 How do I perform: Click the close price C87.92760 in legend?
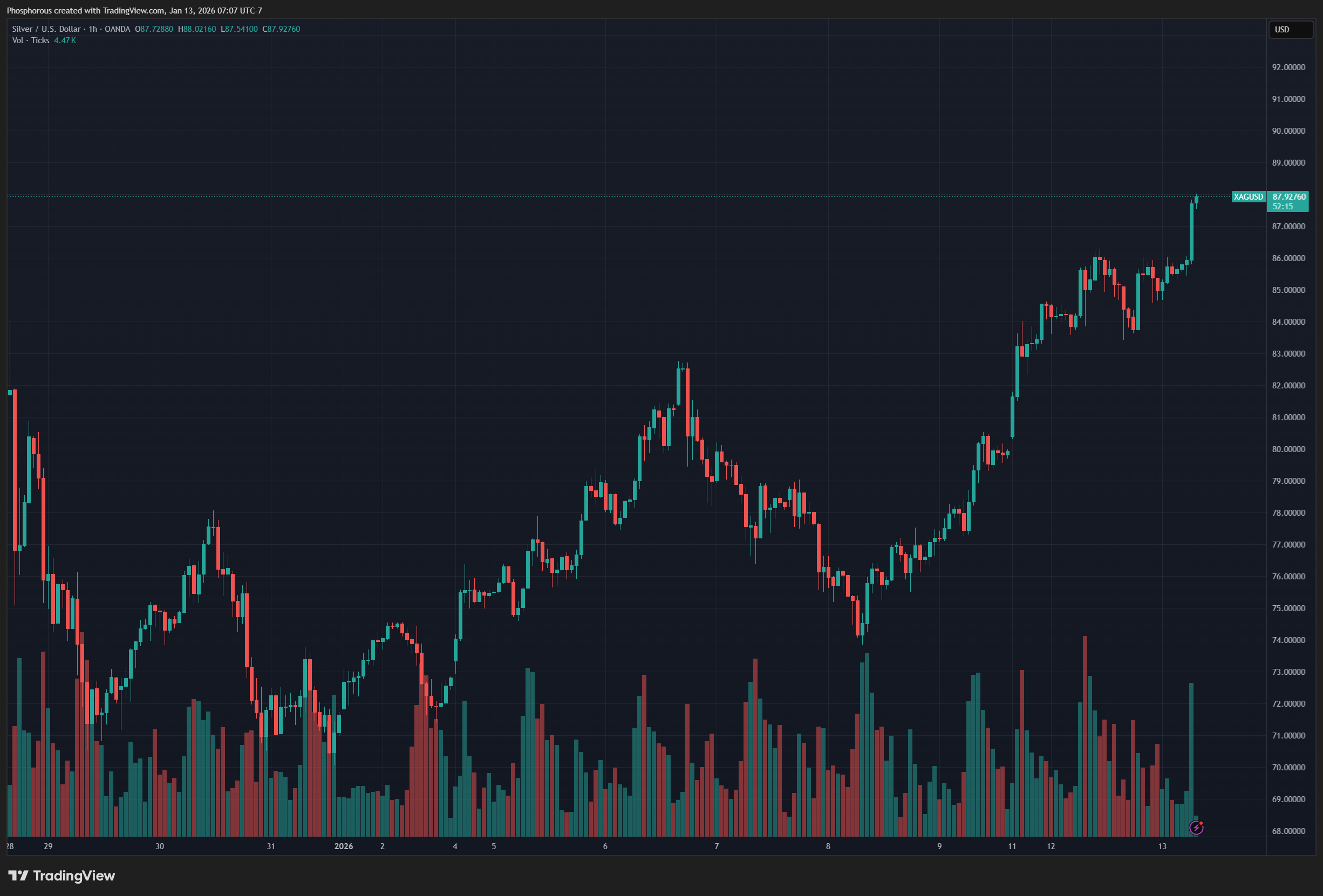tap(281, 29)
